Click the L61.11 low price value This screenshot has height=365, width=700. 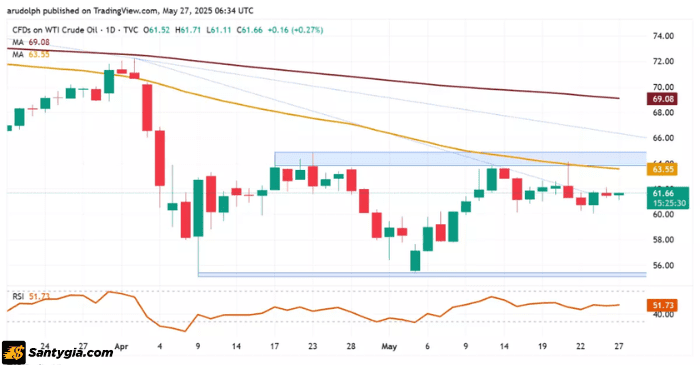(219, 30)
